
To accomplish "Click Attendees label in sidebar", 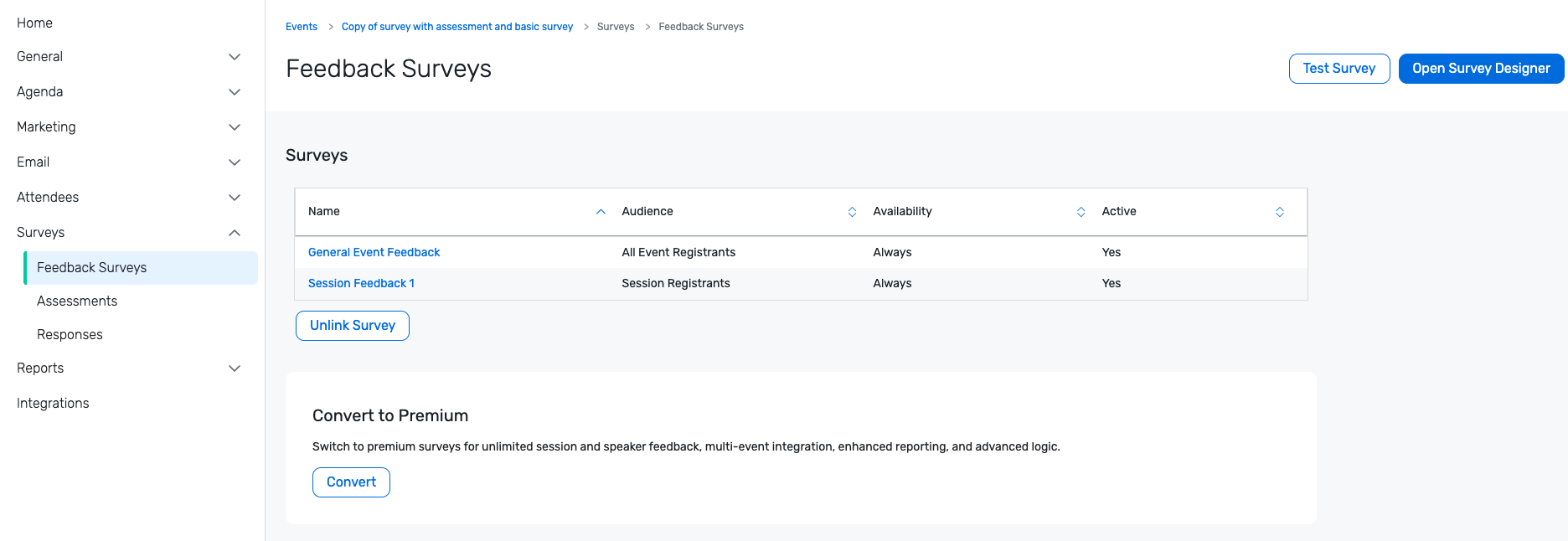I will [48, 197].
